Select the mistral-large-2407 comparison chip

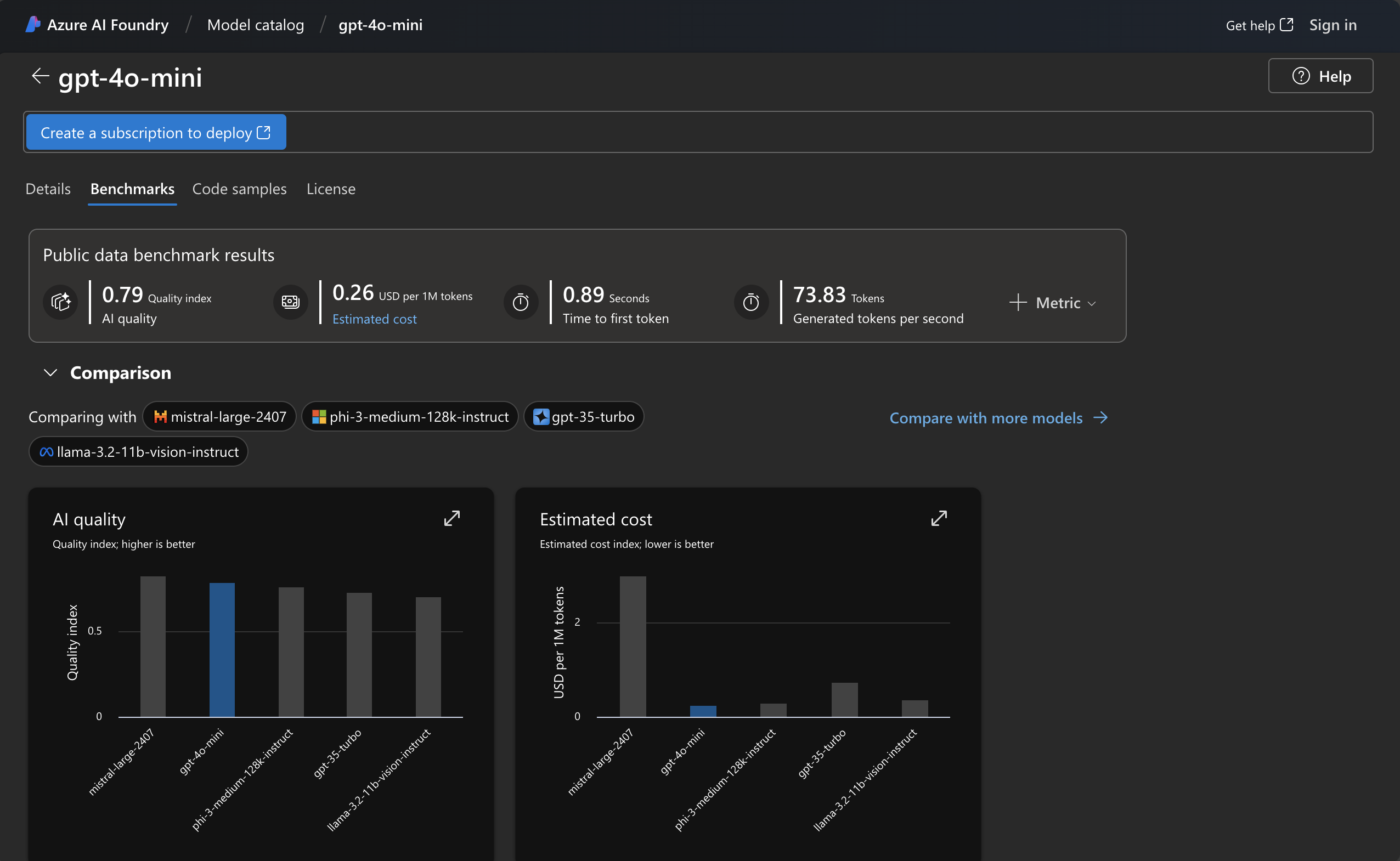pos(219,417)
